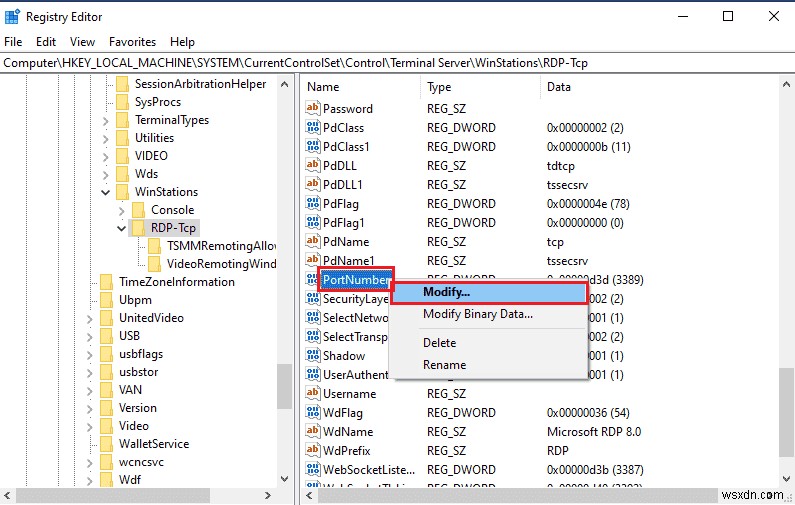Click the WalletService folder icon
Image resolution: width=795 pixels, height=505 pixels.
pyautogui.click(x=106, y=444)
